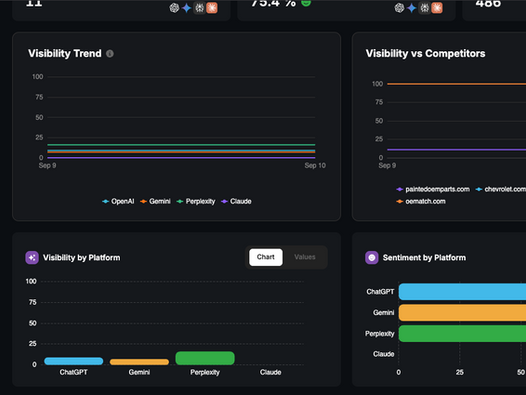Click the Claude label under visibility bar chart
This screenshot has width=526, height=395.
(270, 372)
